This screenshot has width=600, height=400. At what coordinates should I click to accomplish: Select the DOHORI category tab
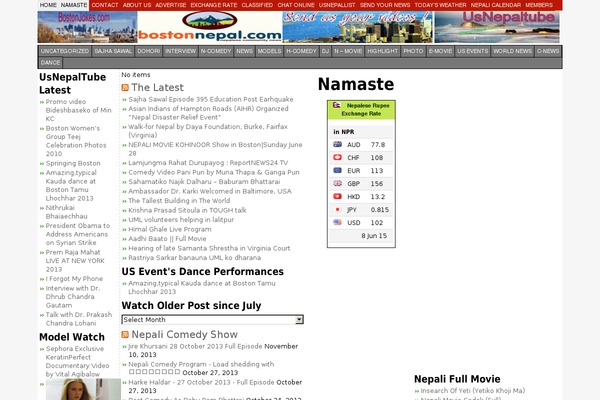coord(148,51)
